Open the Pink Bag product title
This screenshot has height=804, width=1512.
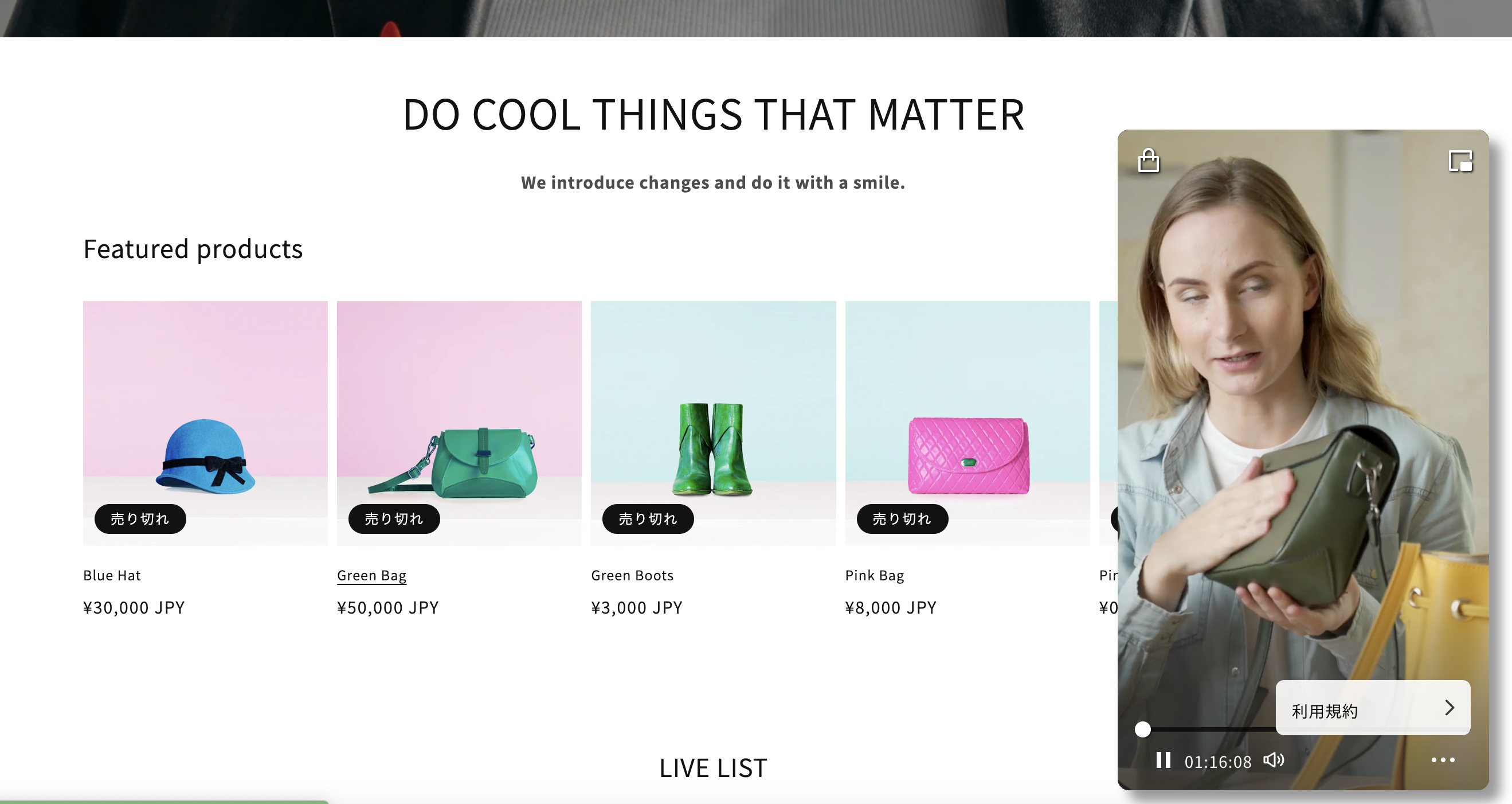[874, 576]
